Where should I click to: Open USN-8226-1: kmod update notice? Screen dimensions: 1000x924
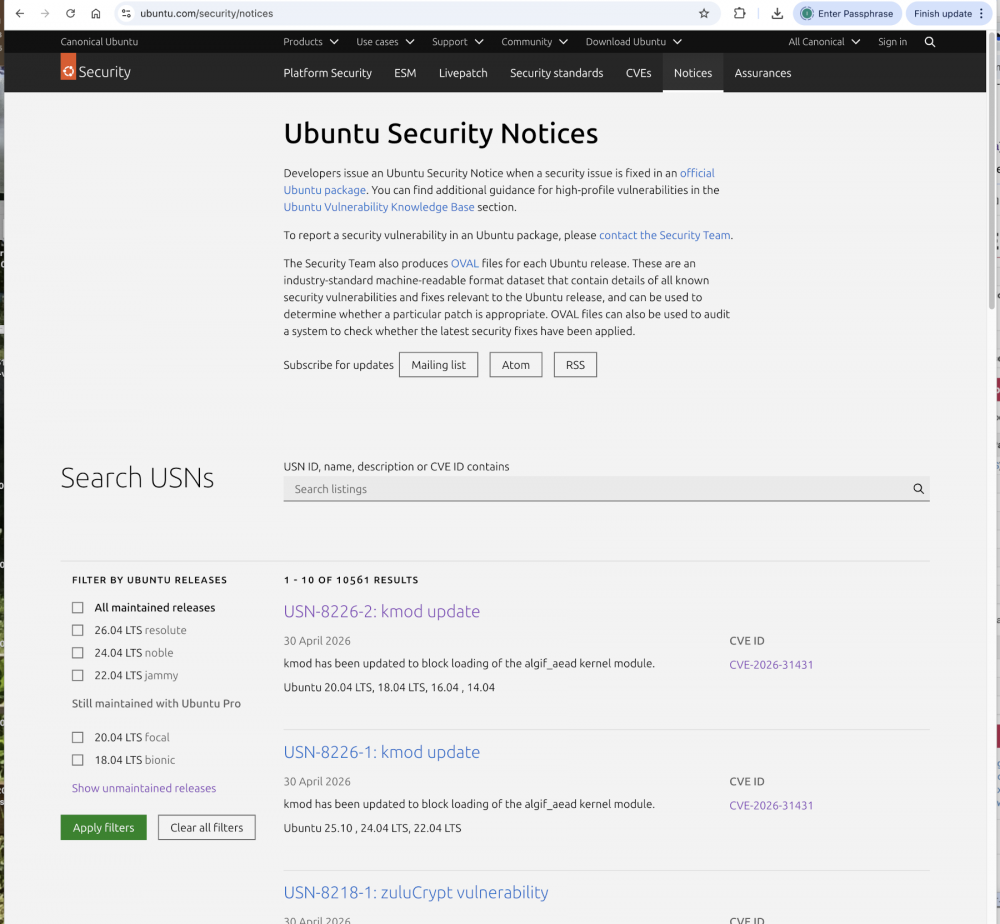coord(381,752)
